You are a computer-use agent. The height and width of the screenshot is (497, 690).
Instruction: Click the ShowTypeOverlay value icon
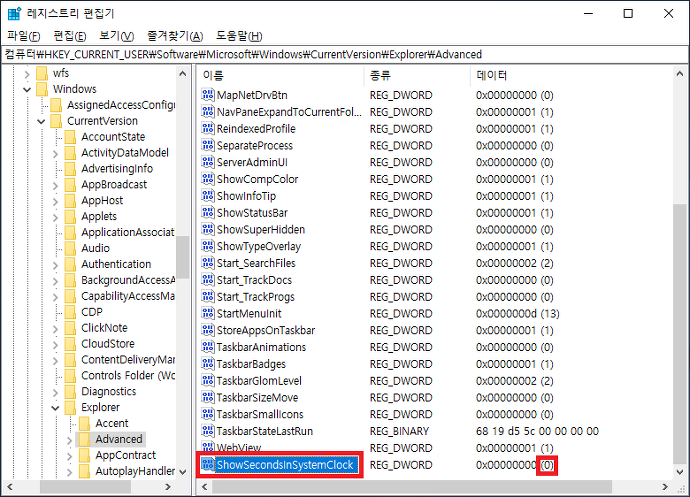point(208,246)
